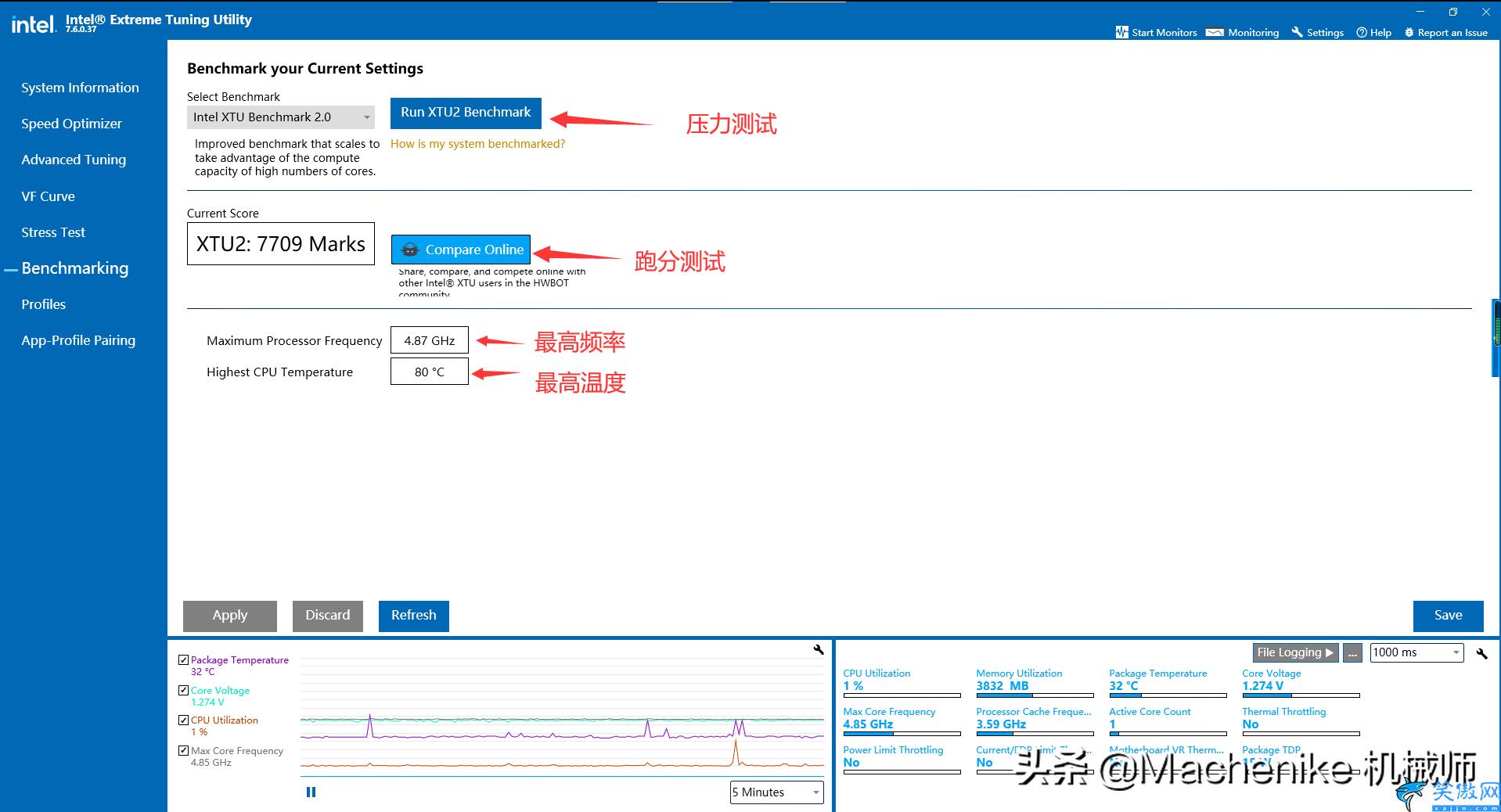Click Run XTU2 Benchmark button

(x=466, y=113)
